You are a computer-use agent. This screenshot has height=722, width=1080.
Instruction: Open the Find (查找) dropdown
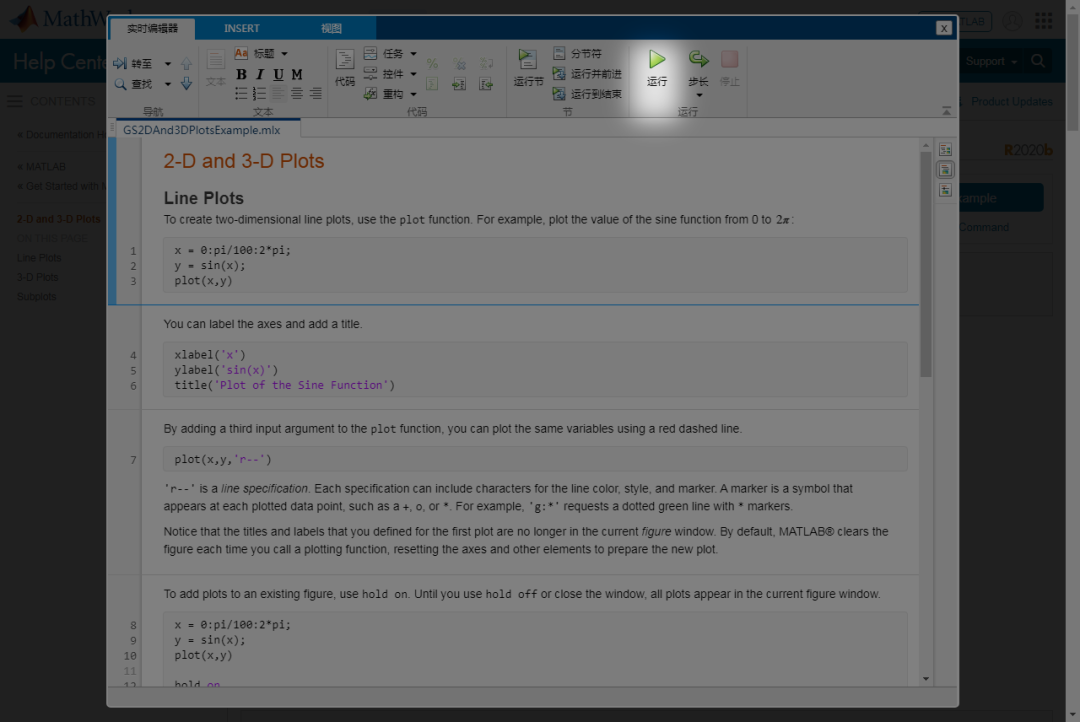pos(167,84)
